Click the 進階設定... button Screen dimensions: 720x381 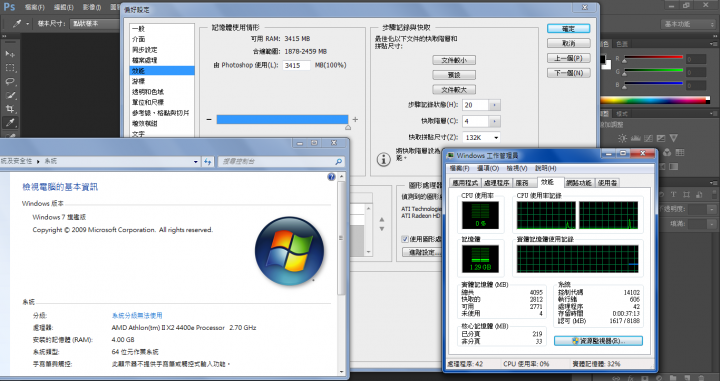(x=422, y=252)
